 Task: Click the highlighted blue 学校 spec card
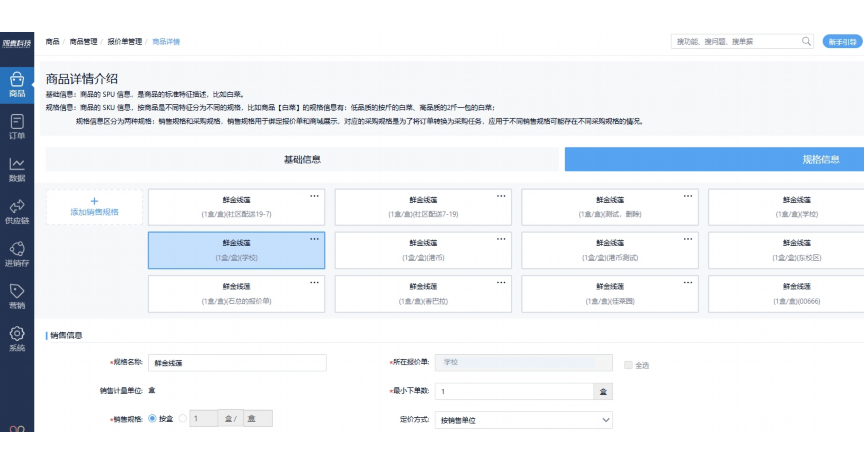(x=236, y=250)
